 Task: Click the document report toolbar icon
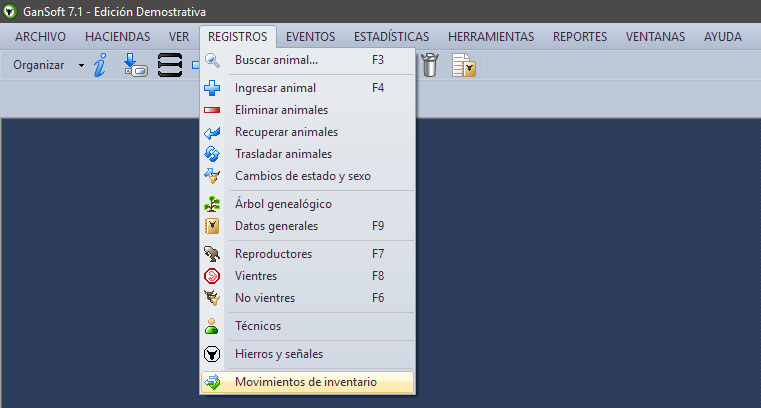(463, 65)
